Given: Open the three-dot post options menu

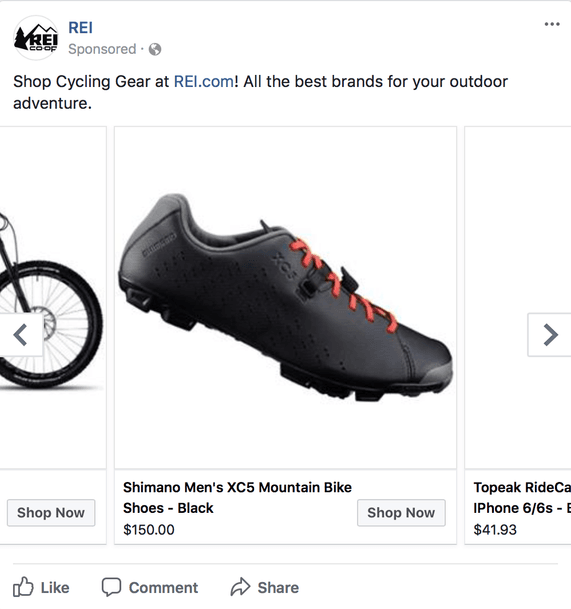Looking at the screenshot, I should [x=552, y=24].
